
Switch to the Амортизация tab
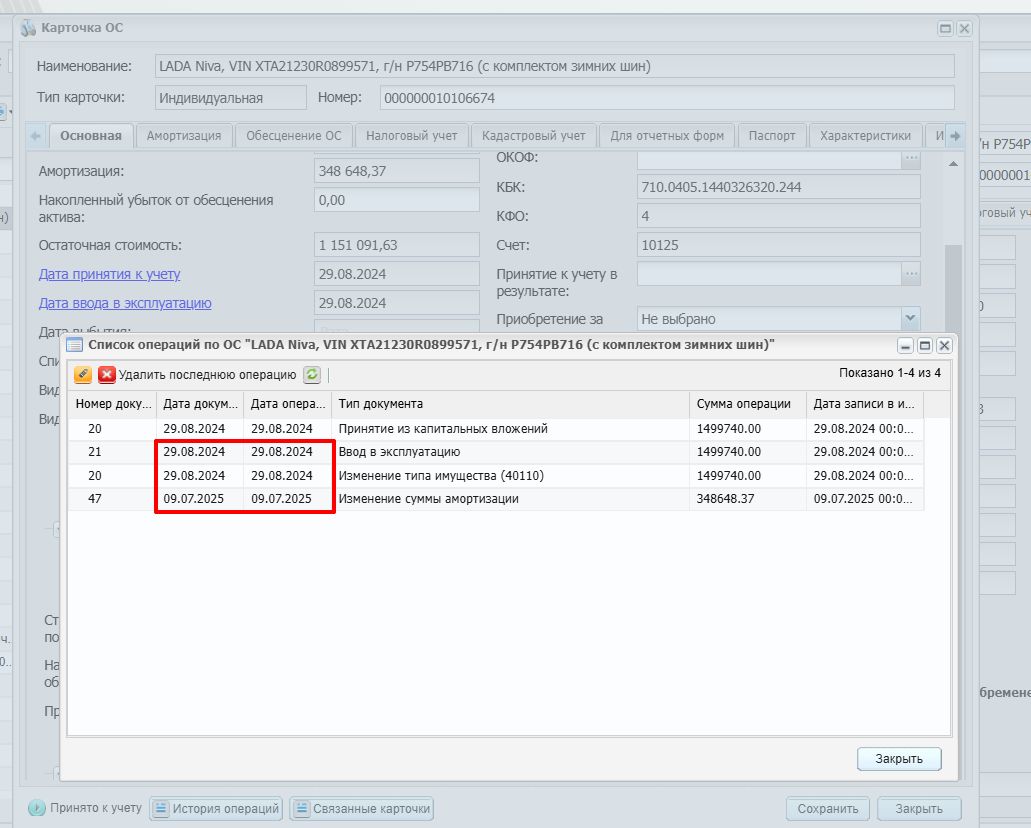tap(183, 136)
